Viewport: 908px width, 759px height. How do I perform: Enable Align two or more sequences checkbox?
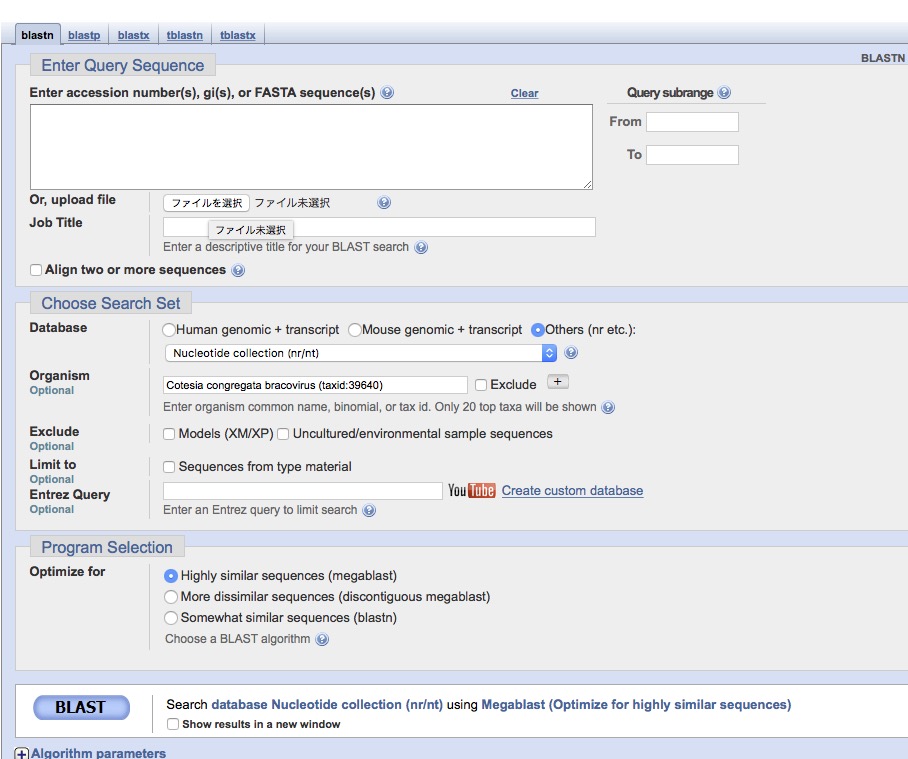36,270
